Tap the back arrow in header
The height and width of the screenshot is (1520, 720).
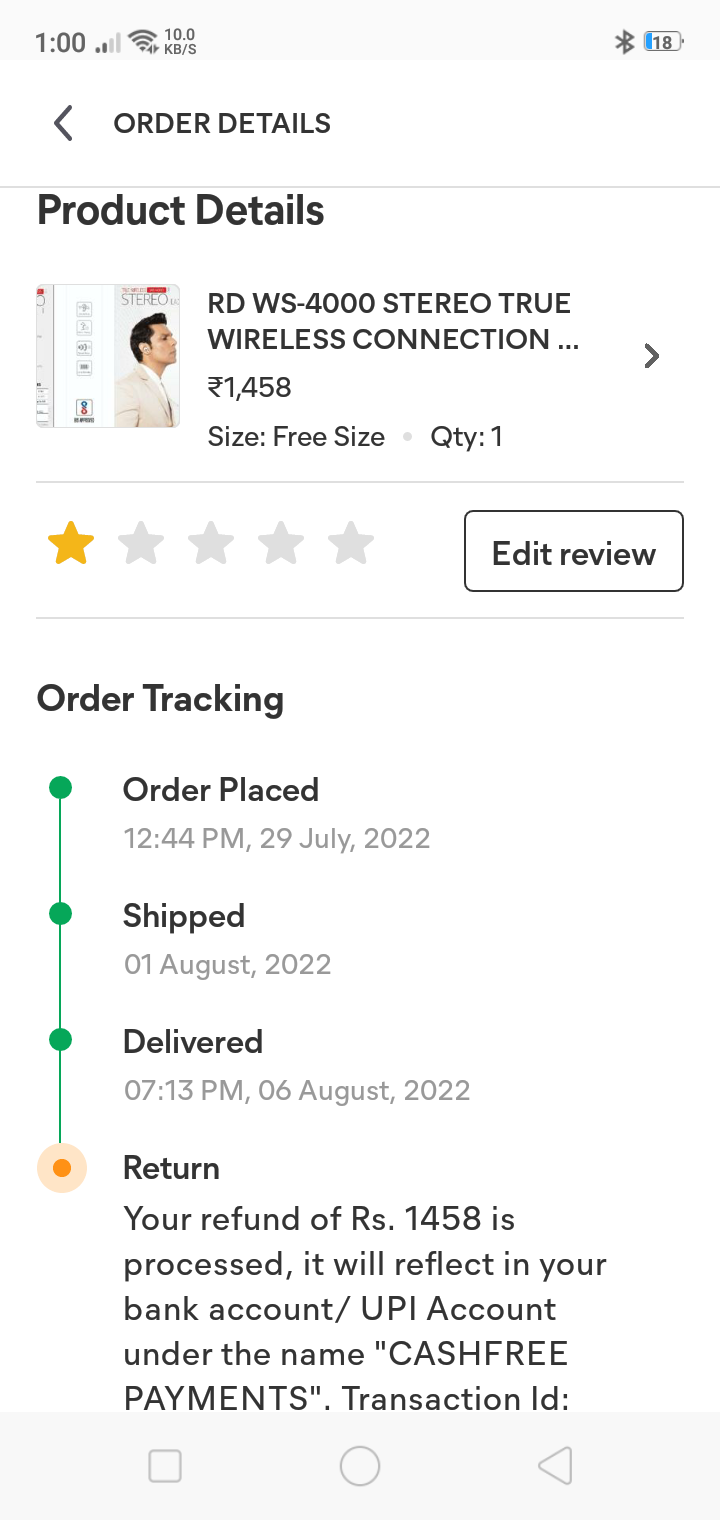click(63, 124)
